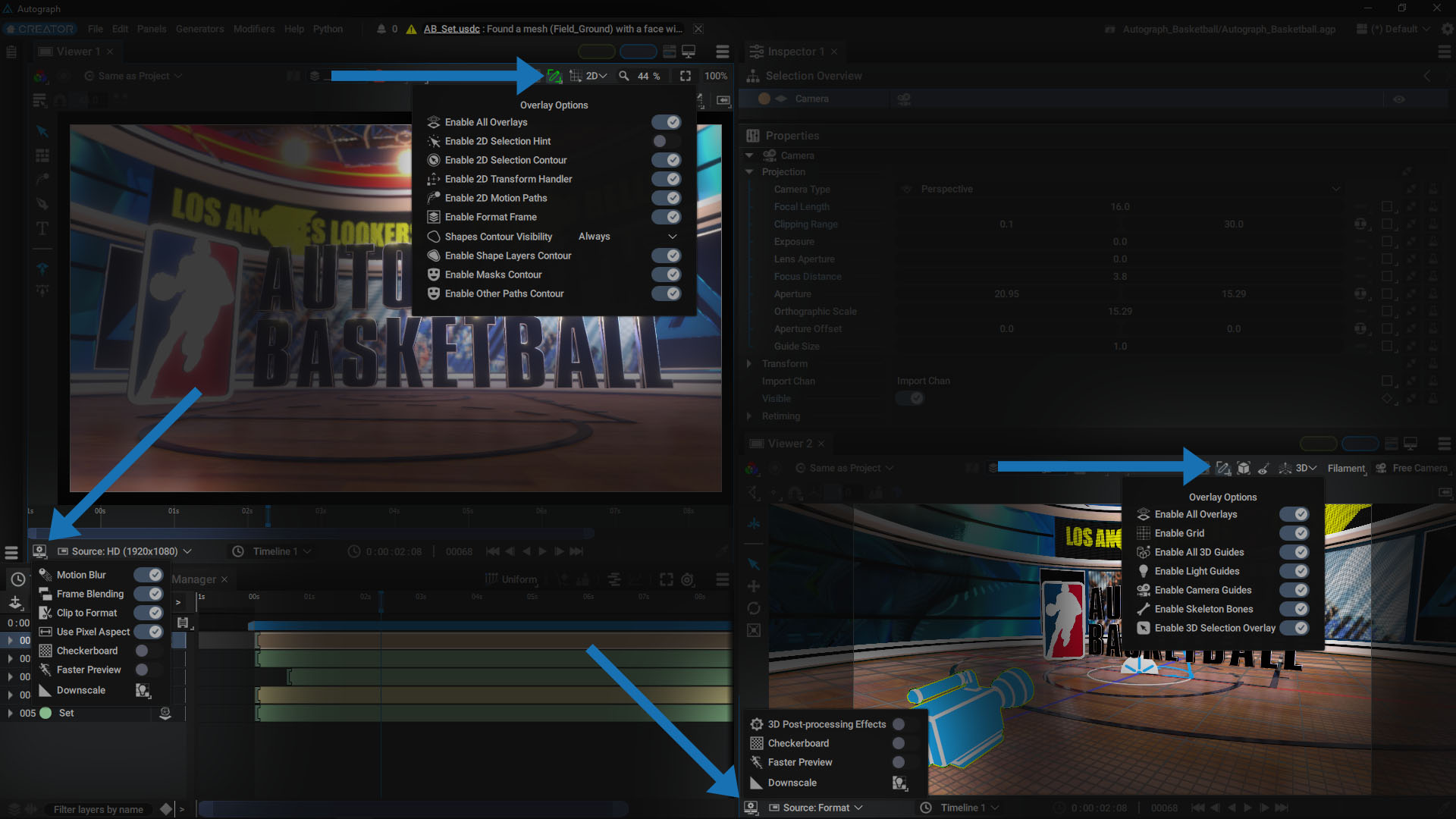Click the Set layer lock icon
Image resolution: width=1456 pixels, height=819 pixels.
(165, 713)
